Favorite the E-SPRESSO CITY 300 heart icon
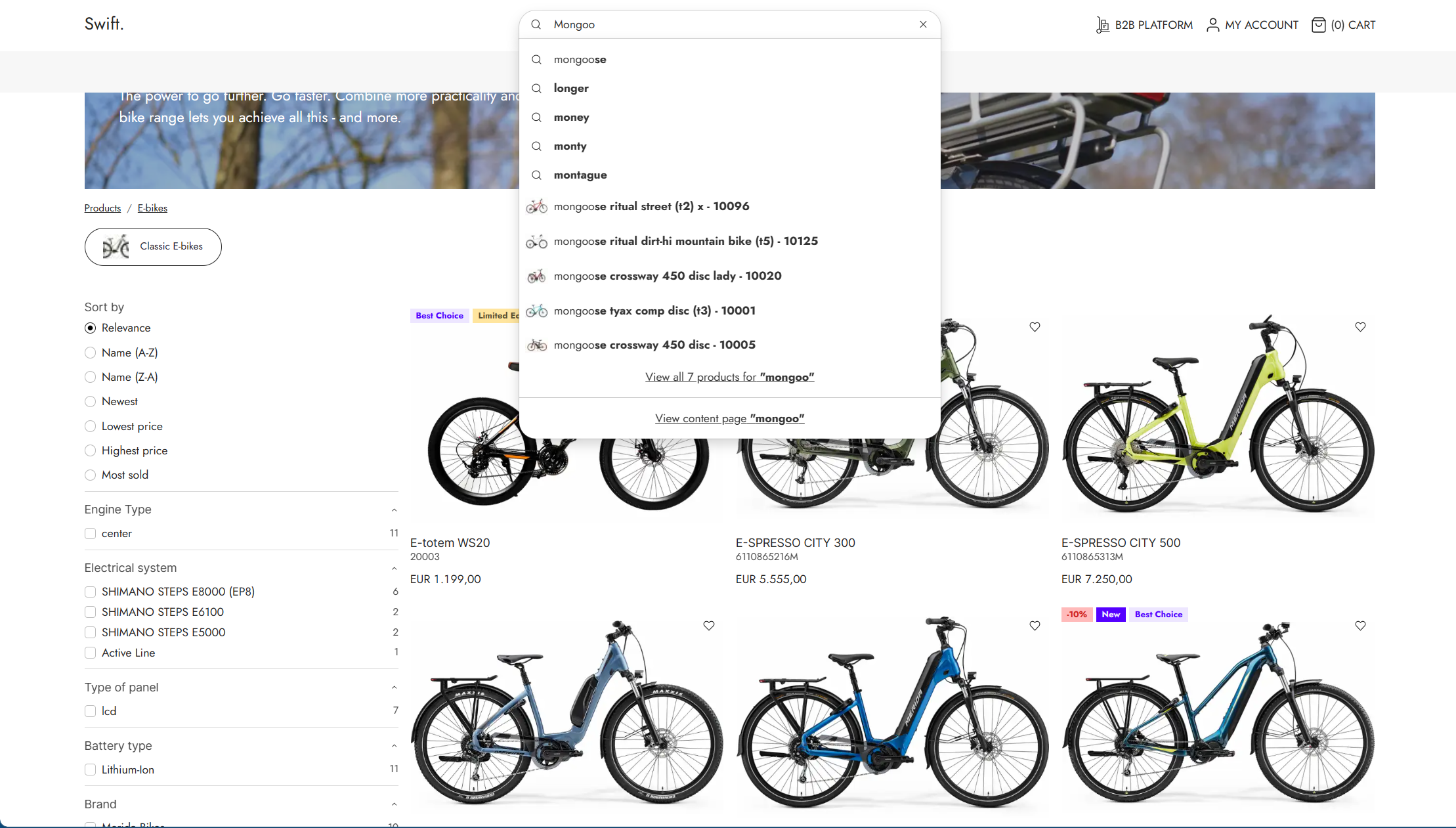Viewport: 1456px width, 828px height. 1035,327
